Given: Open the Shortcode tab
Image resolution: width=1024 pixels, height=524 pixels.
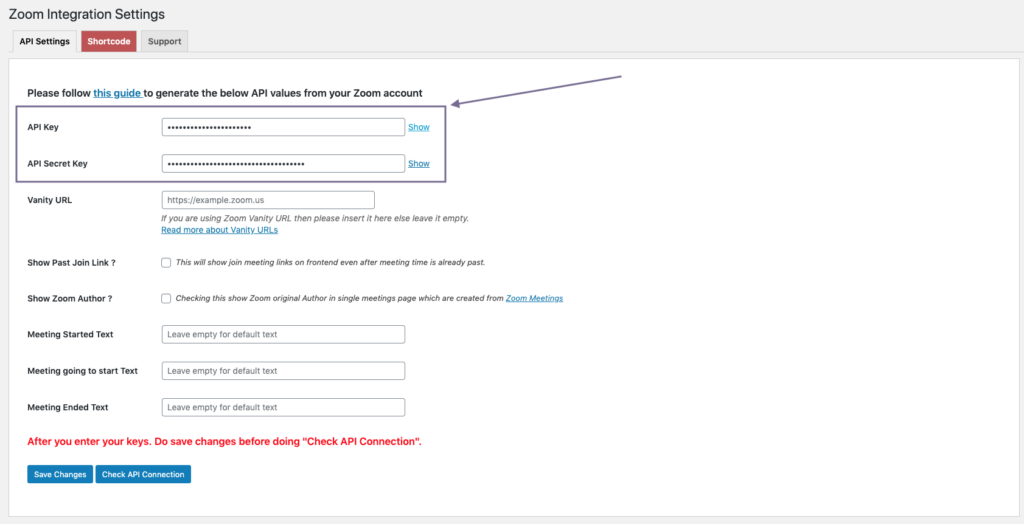Looking at the screenshot, I should click(109, 41).
